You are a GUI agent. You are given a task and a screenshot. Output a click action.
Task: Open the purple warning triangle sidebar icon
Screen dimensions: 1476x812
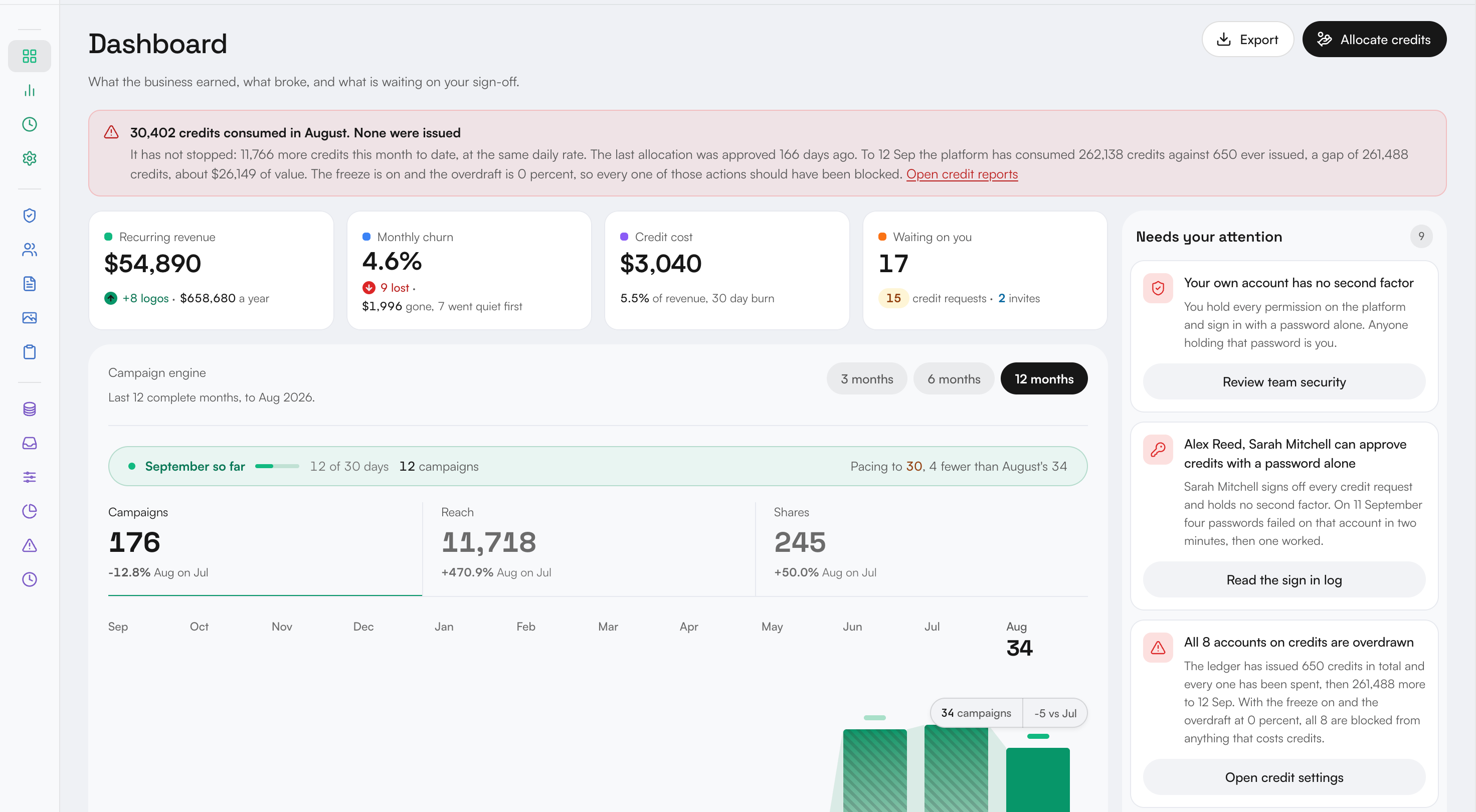[x=29, y=545]
